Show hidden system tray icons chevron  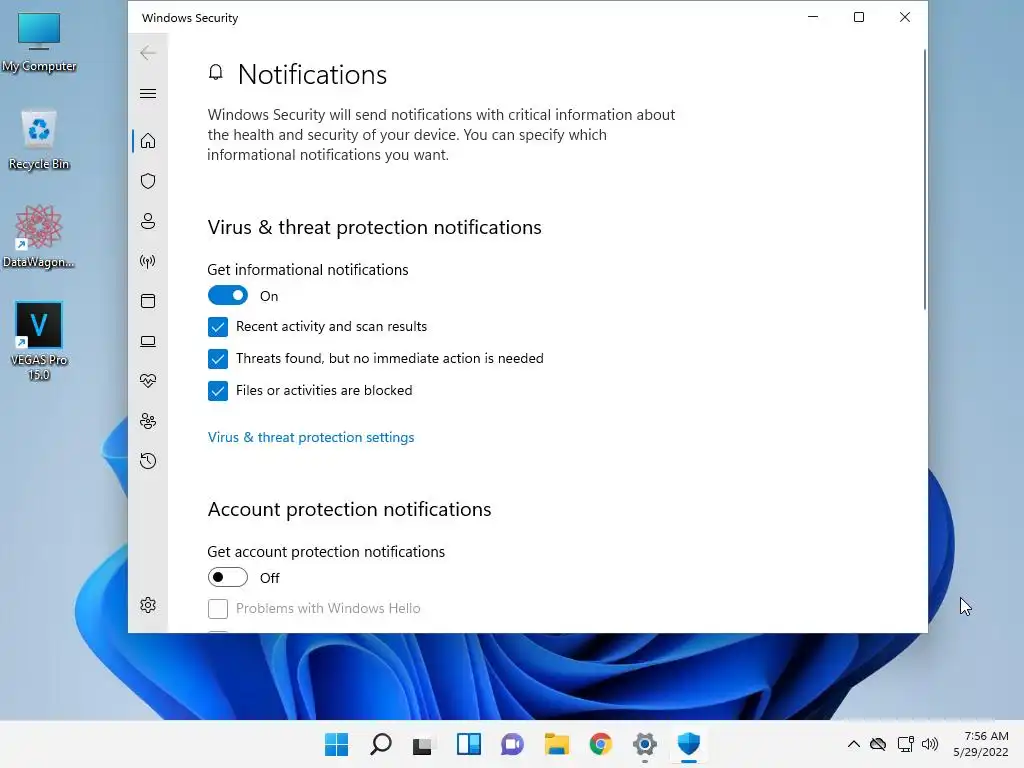tap(854, 744)
